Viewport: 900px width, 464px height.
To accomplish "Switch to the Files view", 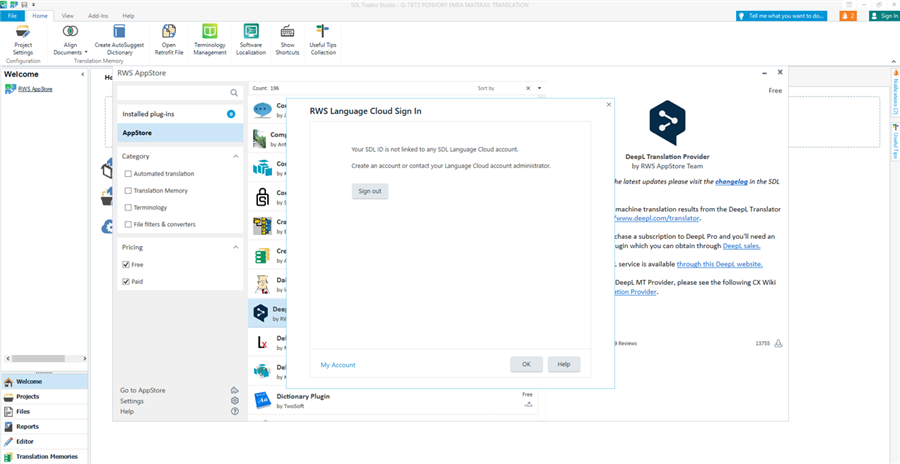I will point(44,411).
